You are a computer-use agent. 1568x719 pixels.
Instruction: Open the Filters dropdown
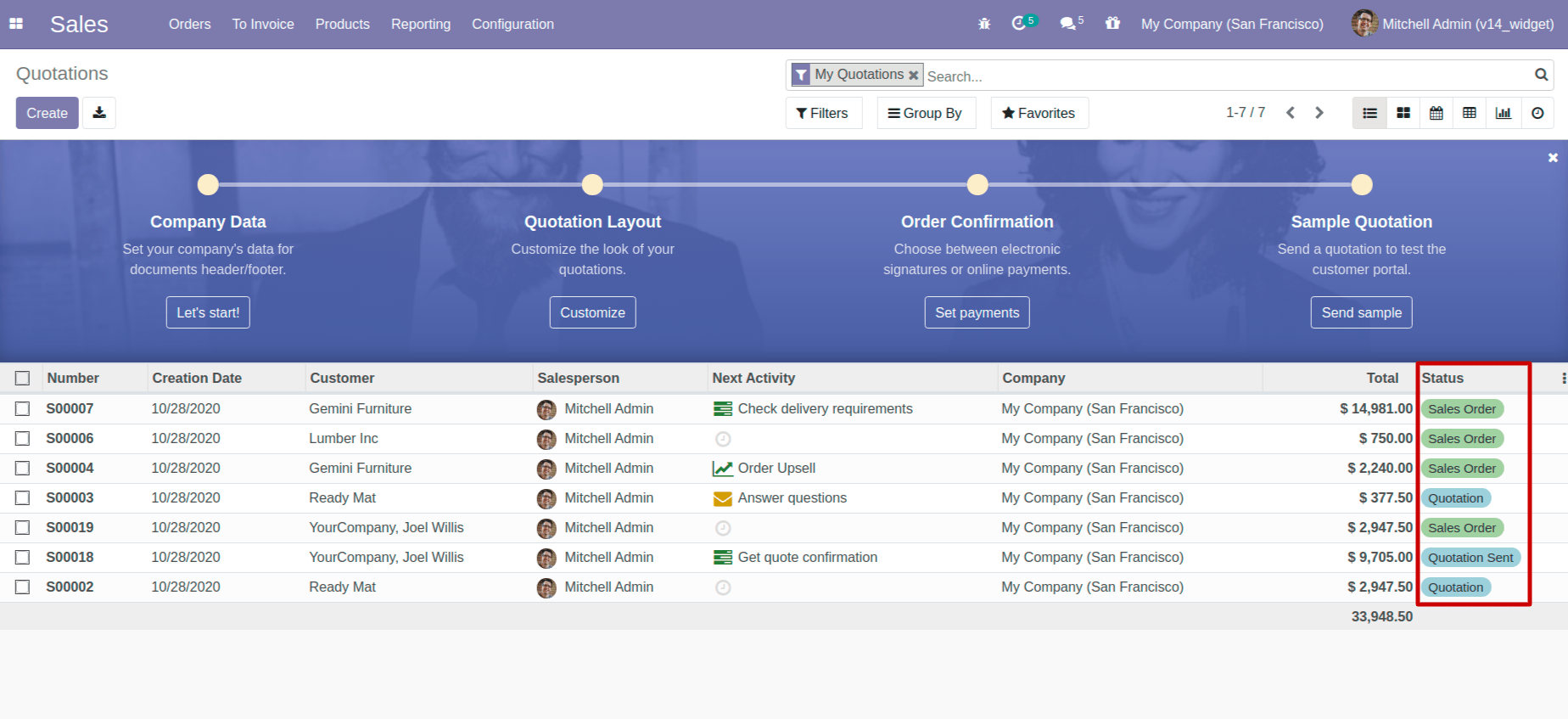pos(823,113)
